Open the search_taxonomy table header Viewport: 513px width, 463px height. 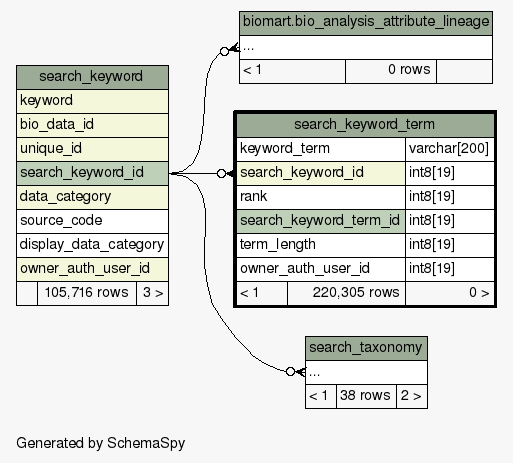tap(366, 348)
